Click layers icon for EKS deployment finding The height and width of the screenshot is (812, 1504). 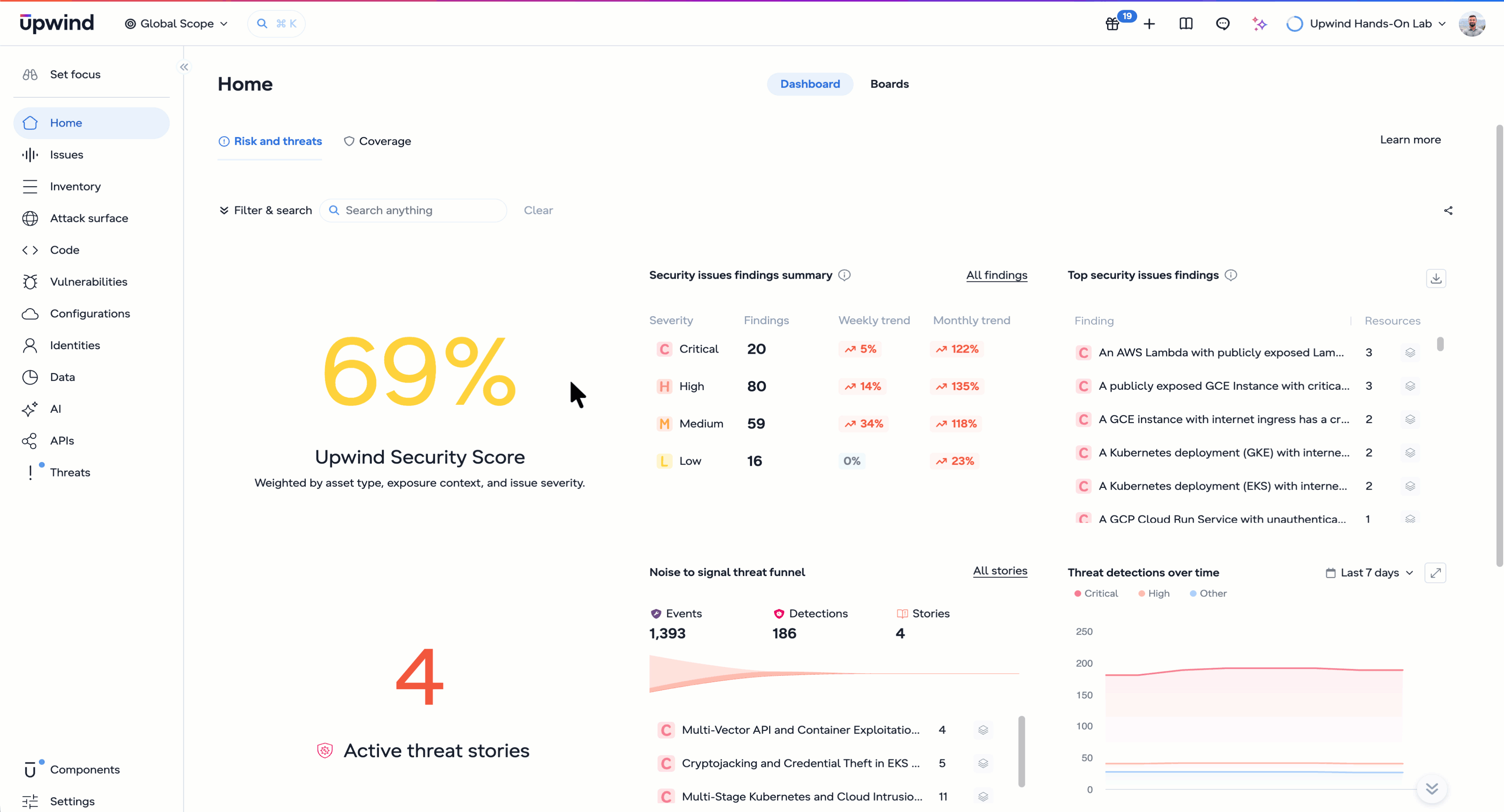click(1410, 486)
